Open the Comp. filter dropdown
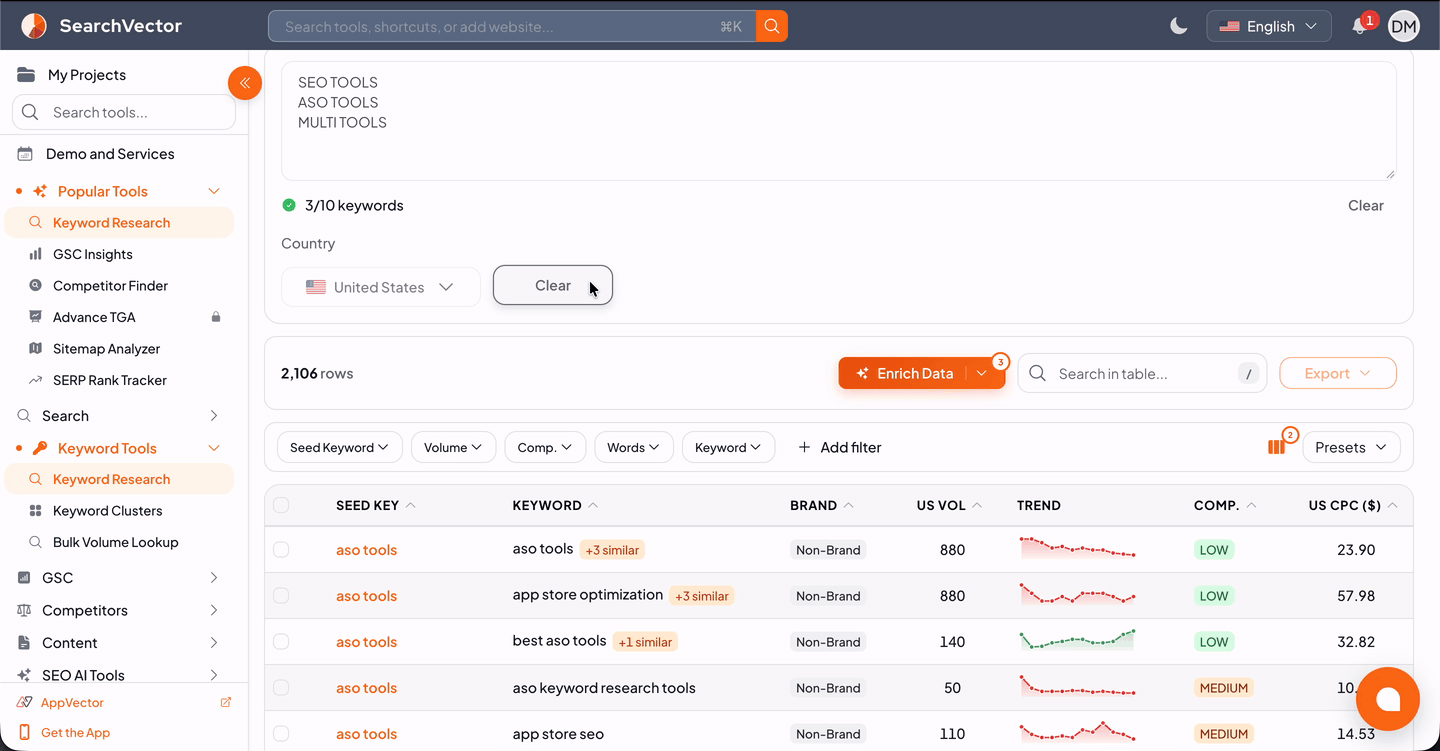The height and width of the screenshot is (751, 1440). click(545, 448)
